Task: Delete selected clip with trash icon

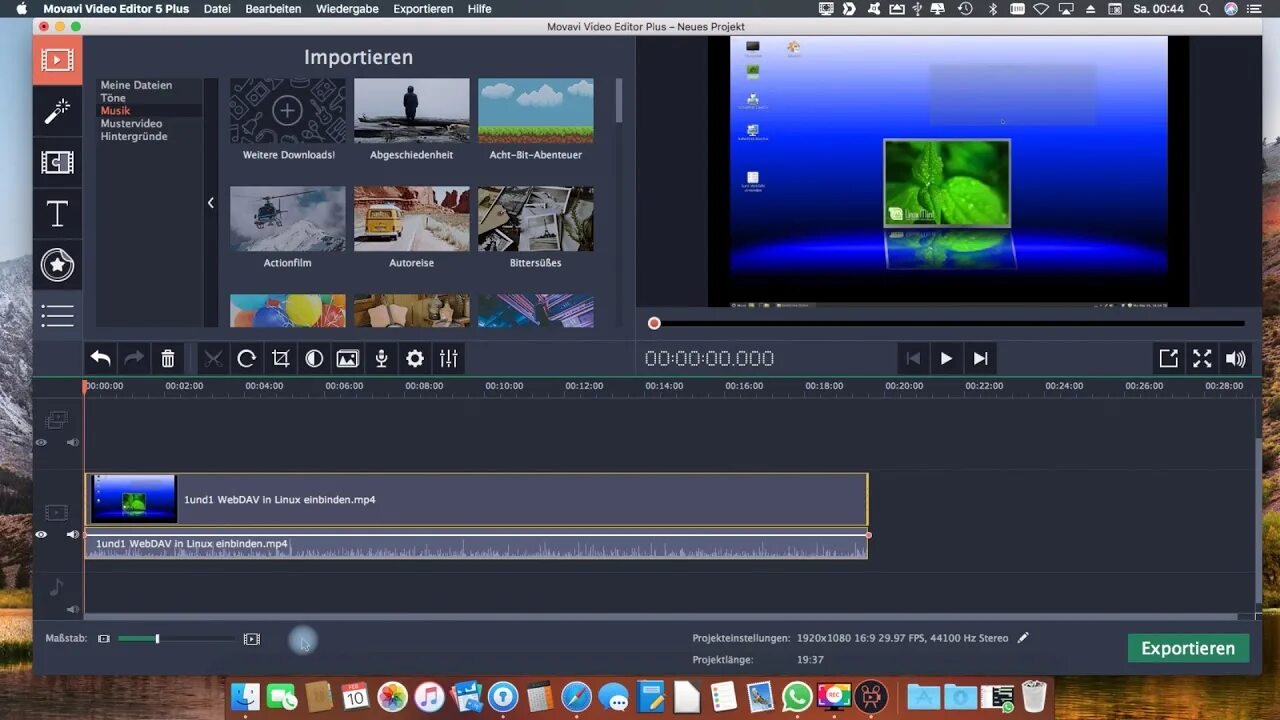Action: pos(168,358)
